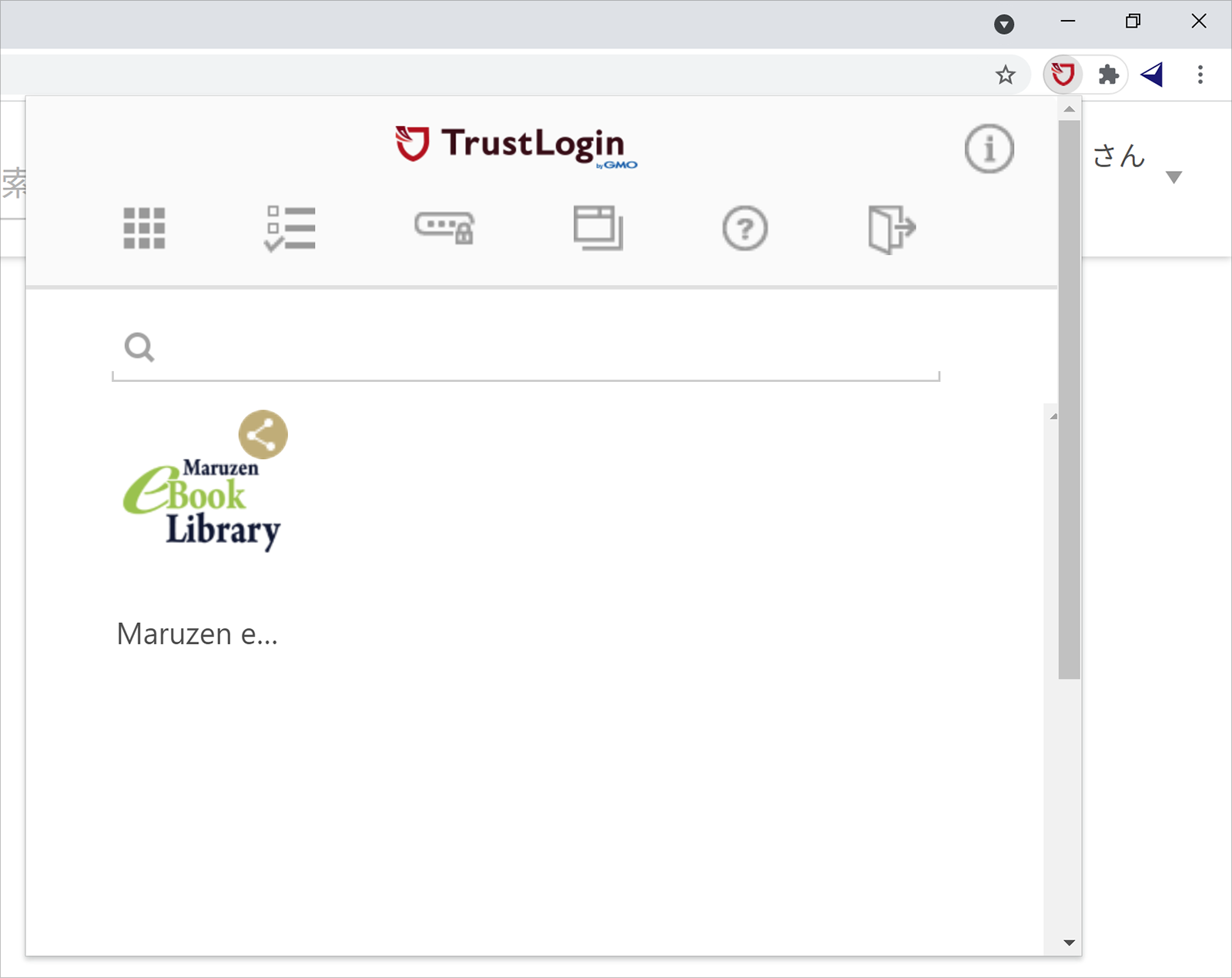1232x978 pixels.
Task: Open the Maruzen eBook Library app thumbnail
Action: [x=202, y=504]
